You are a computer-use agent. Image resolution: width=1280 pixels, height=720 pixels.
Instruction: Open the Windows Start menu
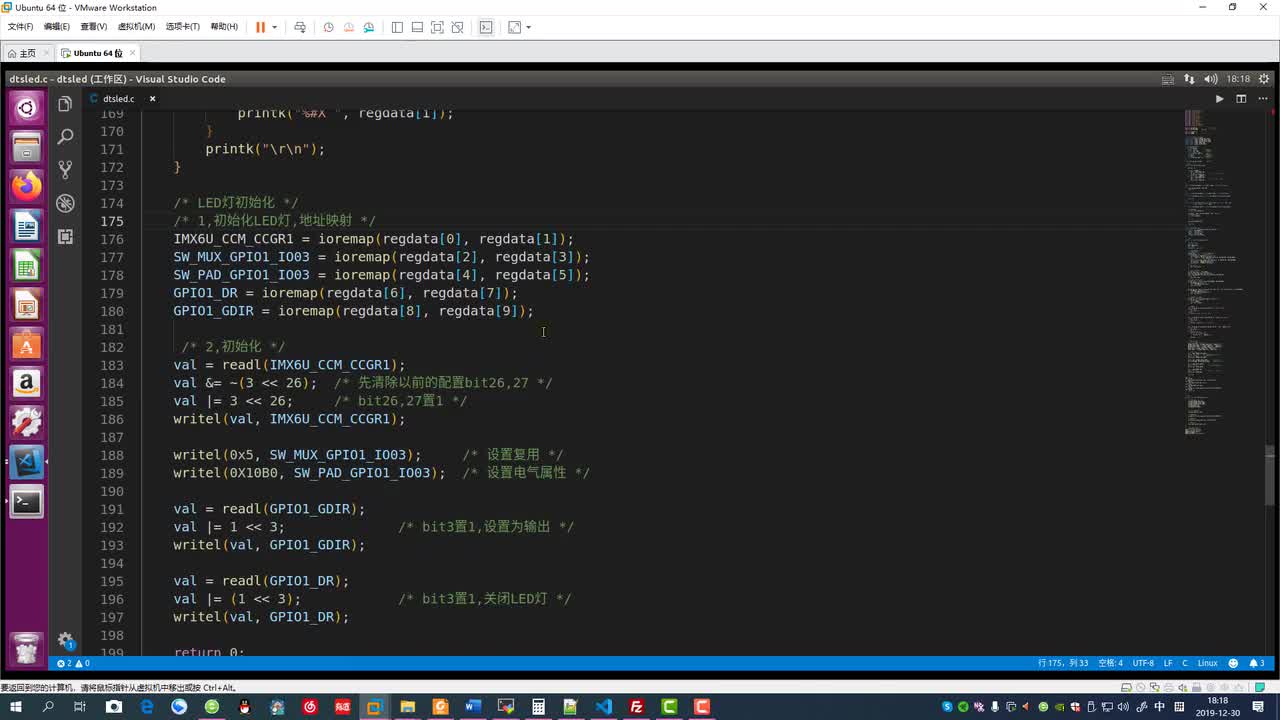pyautogui.click(x=15, y=707)
